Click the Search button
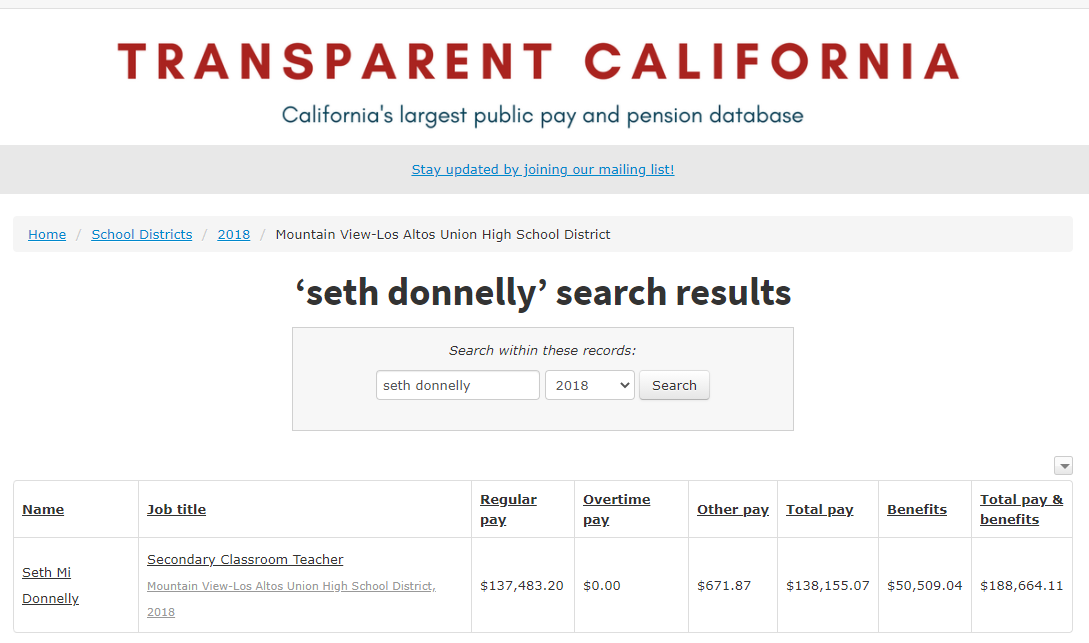The height and width of the screenshot is (643, 1089). (674, 385)
